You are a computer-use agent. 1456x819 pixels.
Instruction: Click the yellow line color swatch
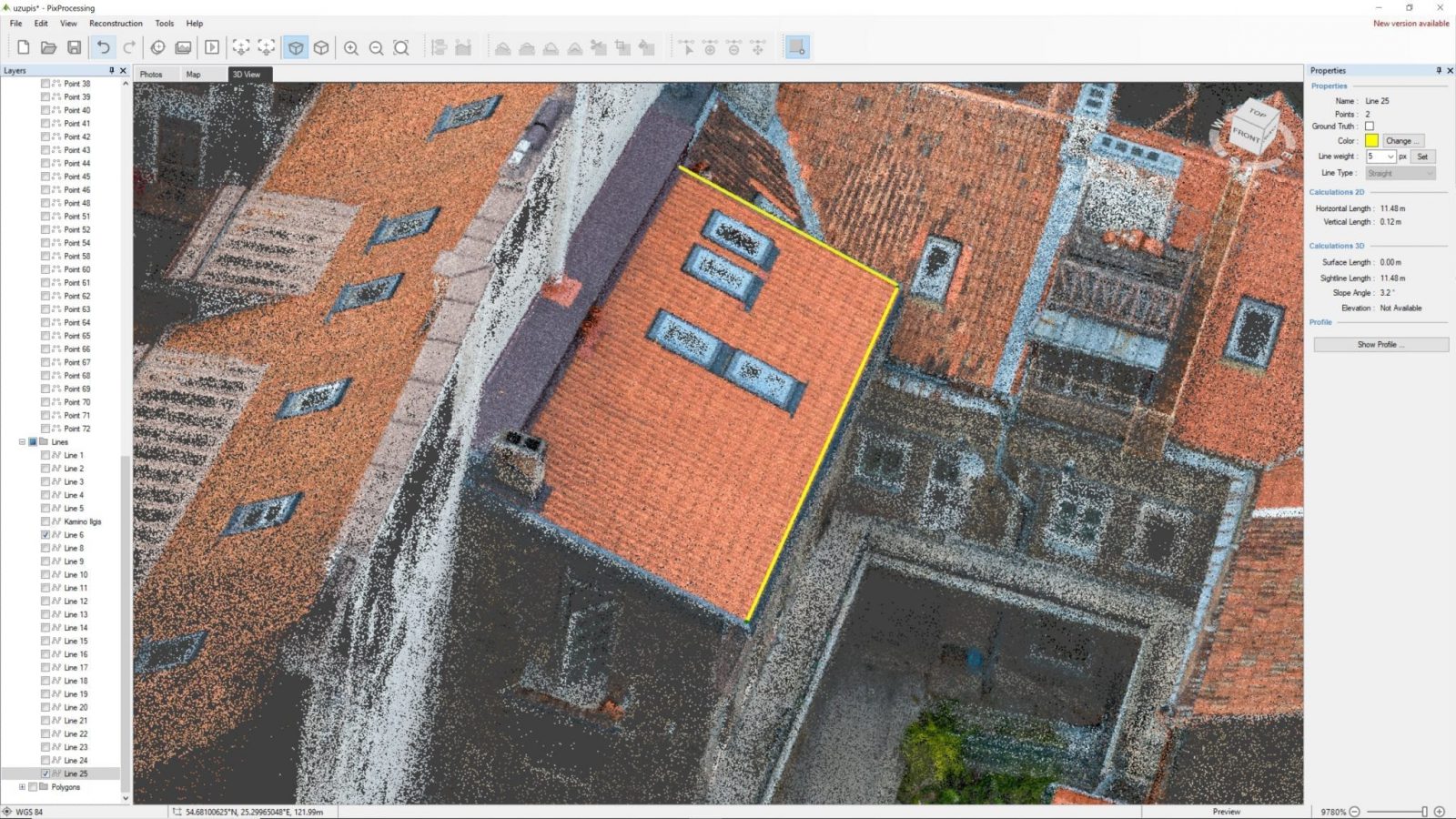pyautogui.click(x=1371, y=140)
